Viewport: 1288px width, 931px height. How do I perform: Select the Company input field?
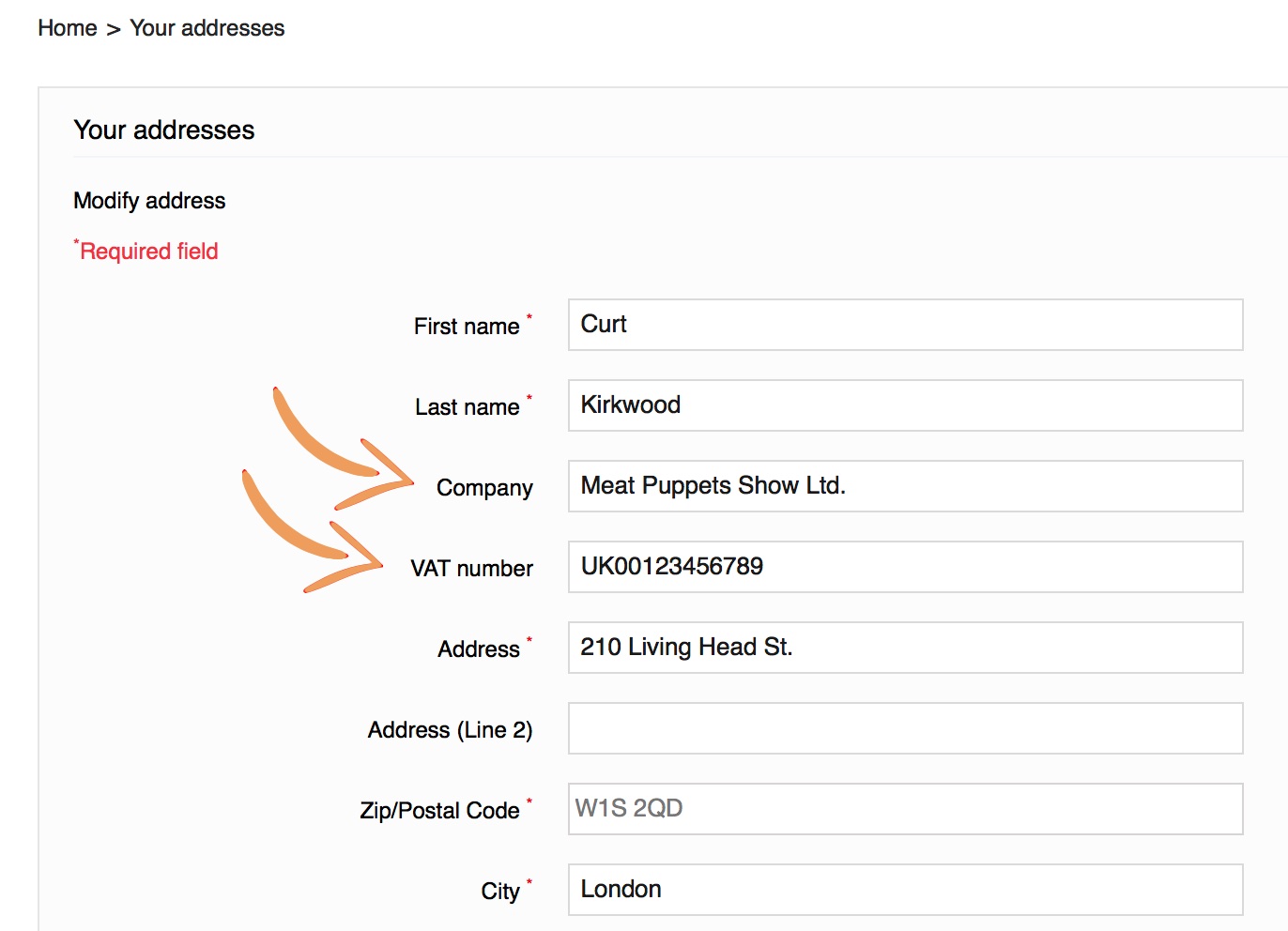(x=905, y=486)
